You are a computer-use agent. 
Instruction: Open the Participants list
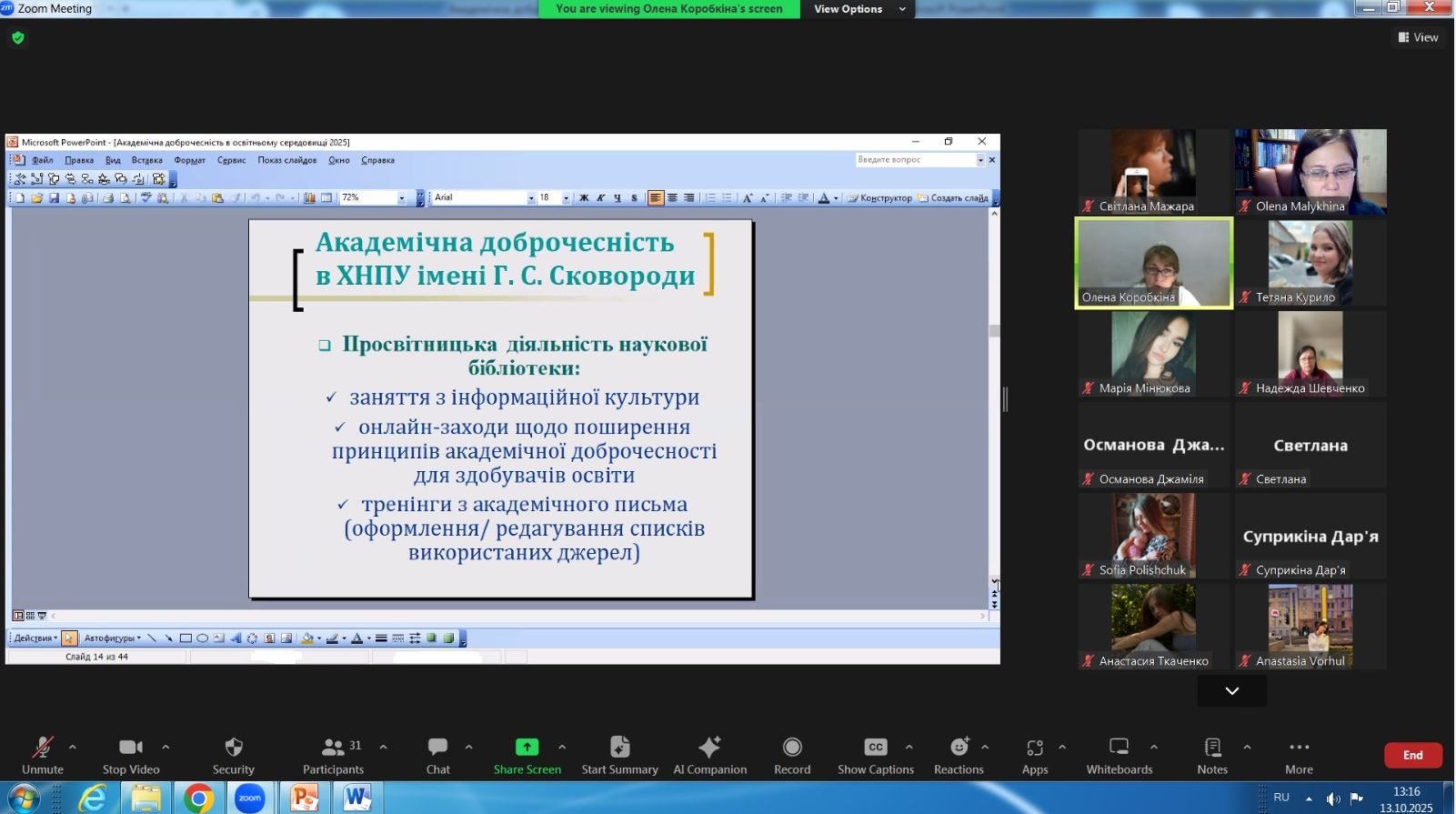click(x=333, y=755)
